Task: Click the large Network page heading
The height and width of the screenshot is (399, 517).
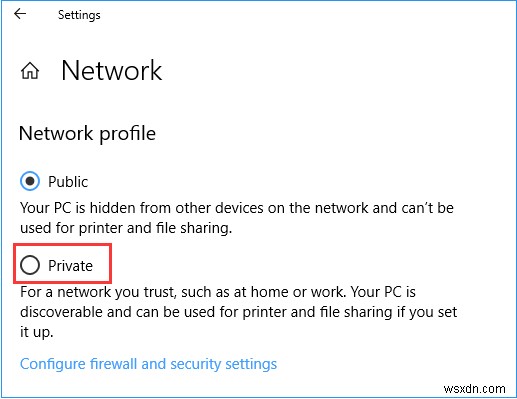Action: click(x=112, y=70)
